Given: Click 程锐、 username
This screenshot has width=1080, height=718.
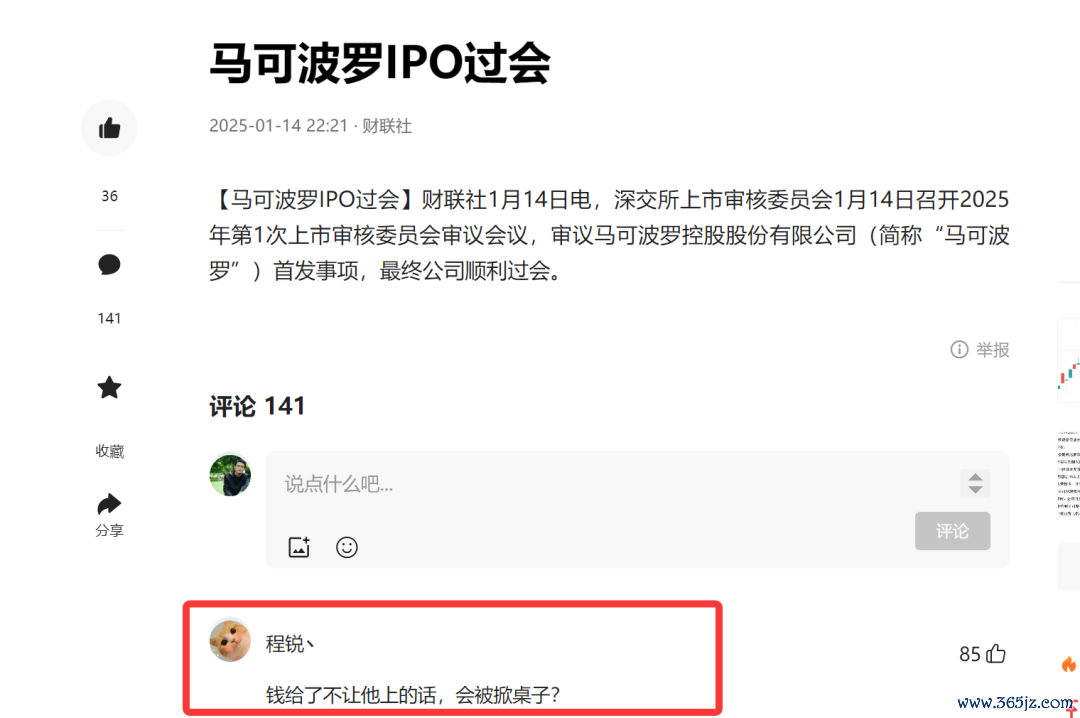Looking at the screenshot, I should coord(290,644).
